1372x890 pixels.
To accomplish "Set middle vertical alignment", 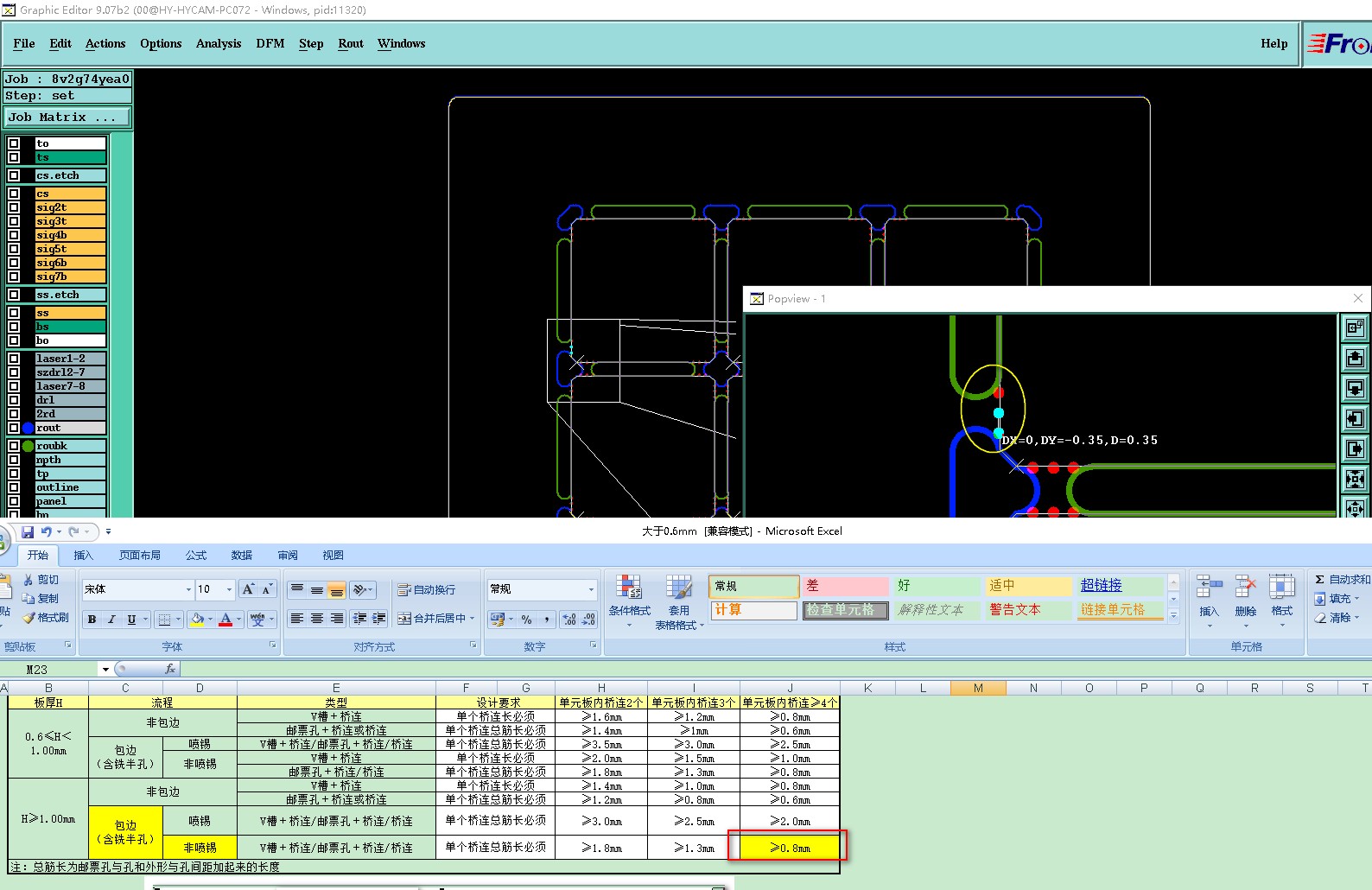I will (317, 589).
